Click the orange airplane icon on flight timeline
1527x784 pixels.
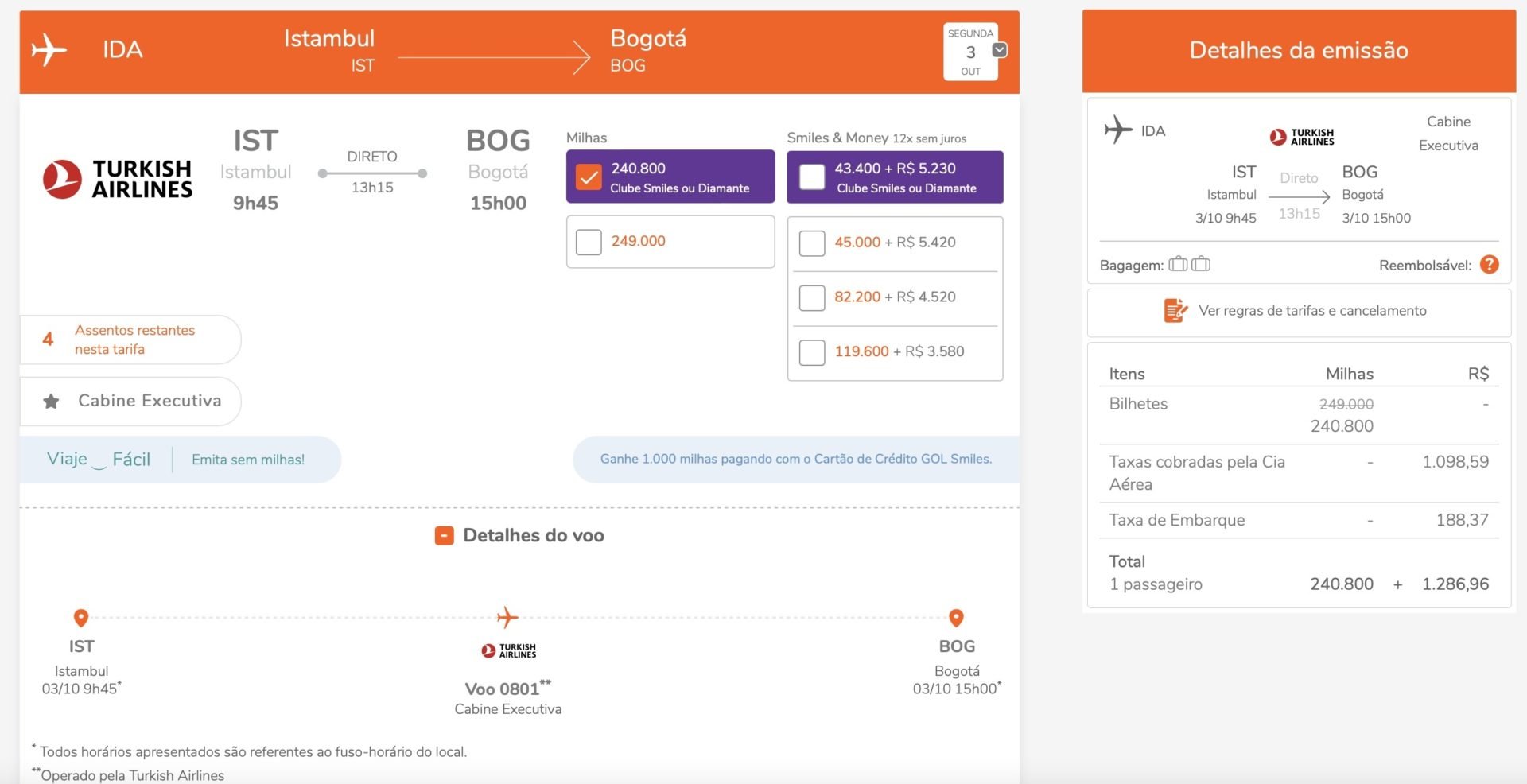click(507, 617)
